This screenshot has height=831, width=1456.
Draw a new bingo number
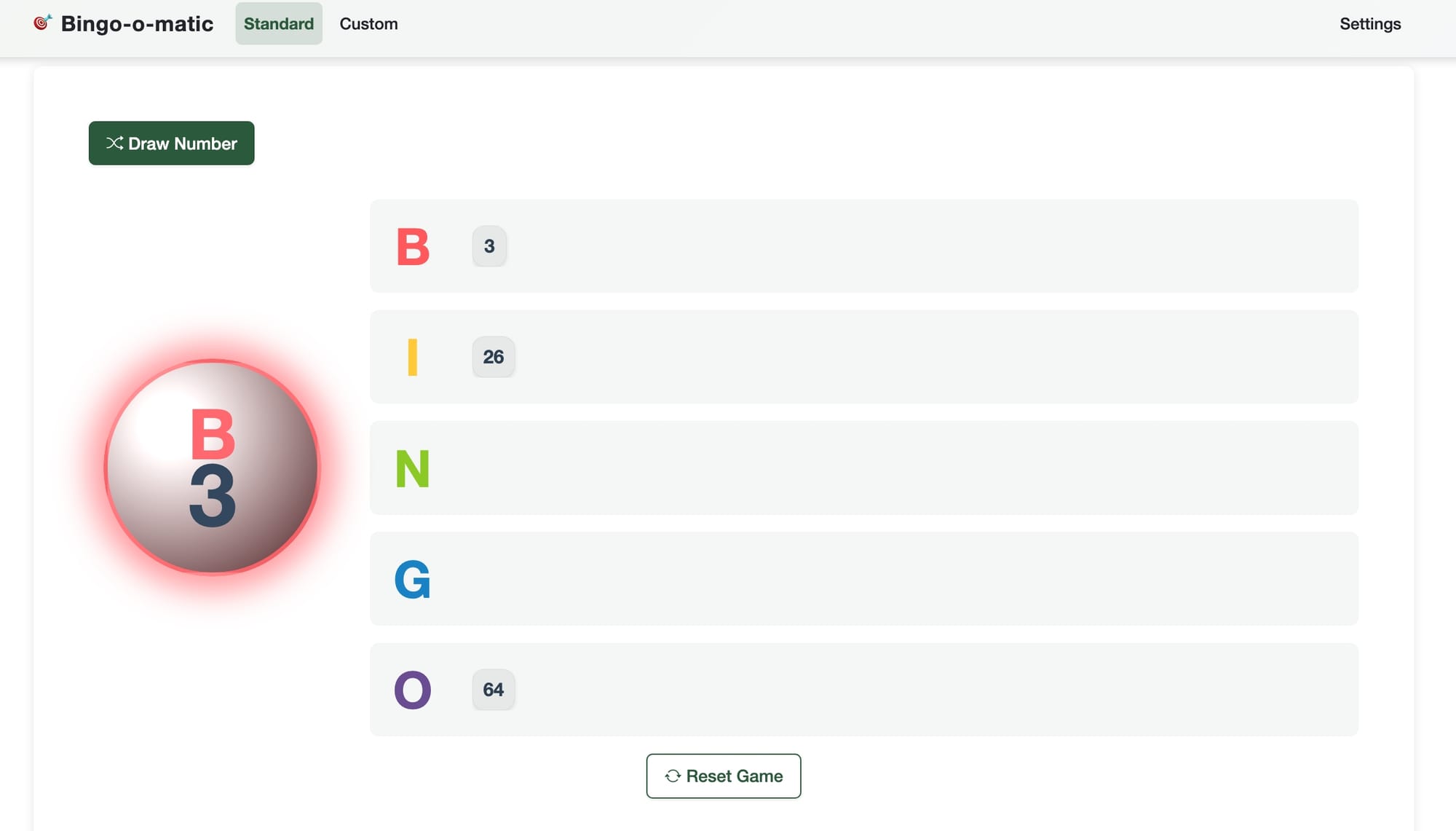click(x=172, y=143)
